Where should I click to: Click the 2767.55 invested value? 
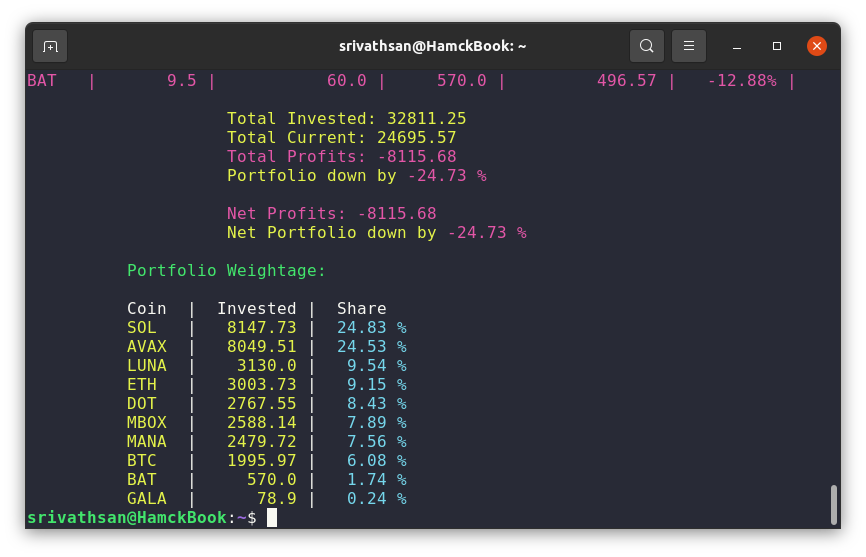[x=261, y=404]
